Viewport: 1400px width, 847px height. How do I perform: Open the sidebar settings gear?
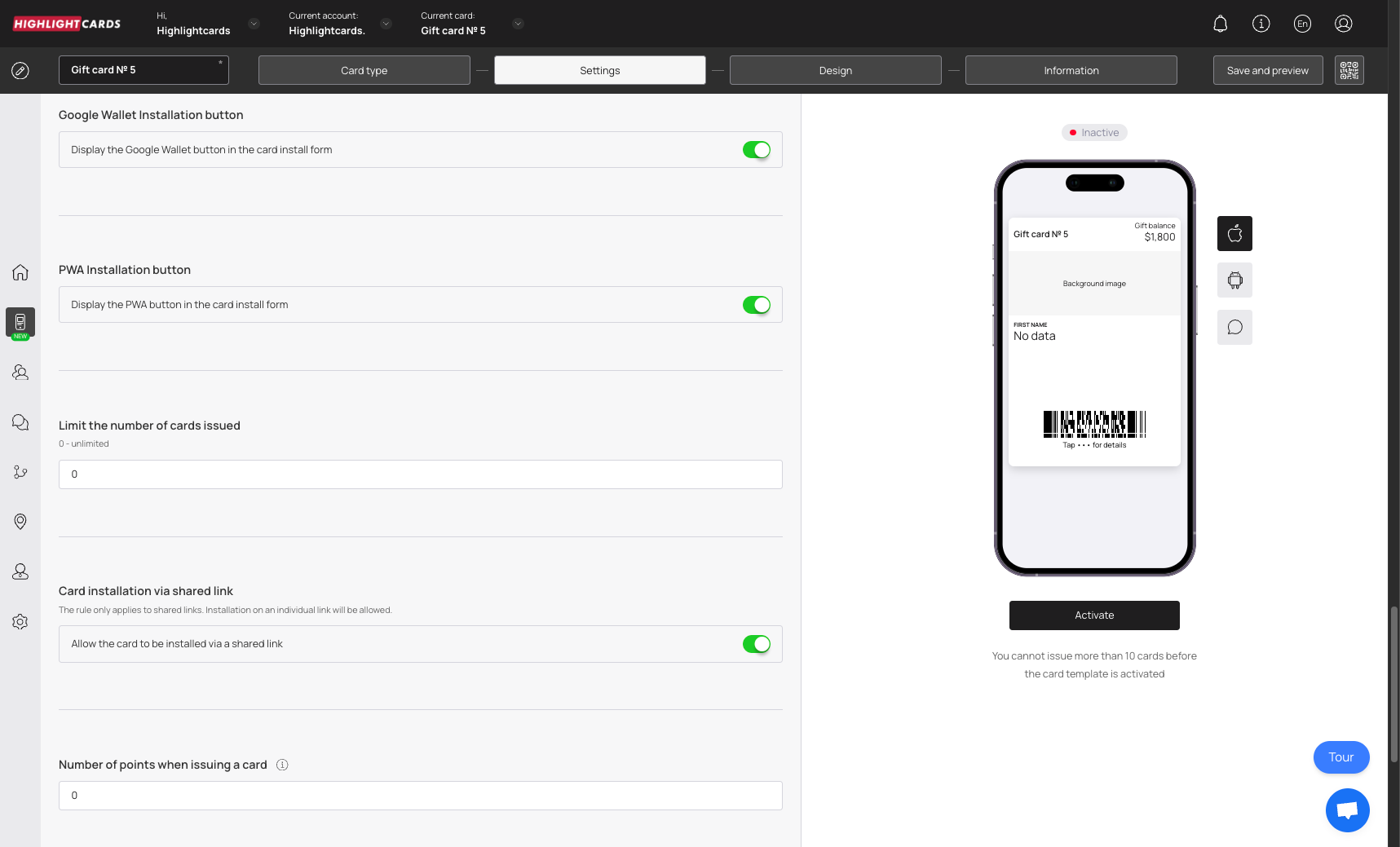click(20, 622)
